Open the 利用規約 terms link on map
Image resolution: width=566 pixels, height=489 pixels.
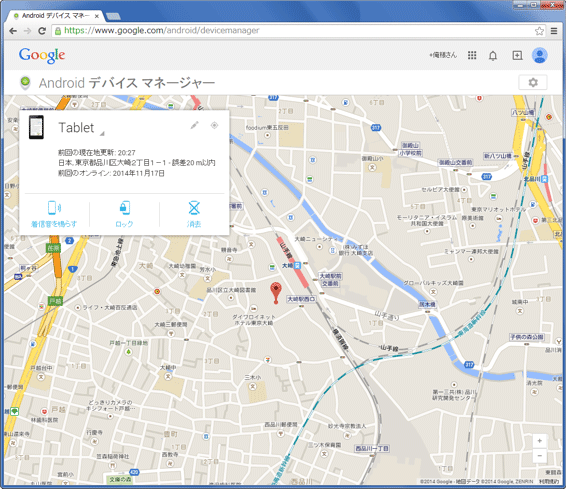(x=548, y=481)
